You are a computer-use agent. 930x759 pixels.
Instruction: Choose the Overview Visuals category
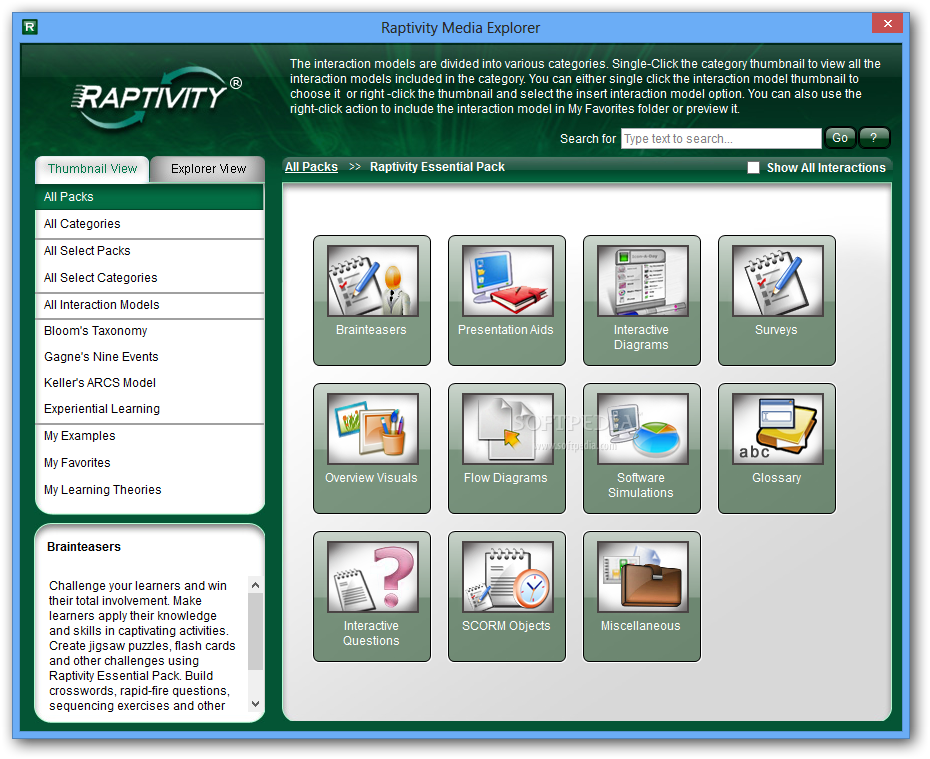tap(372, 448)
